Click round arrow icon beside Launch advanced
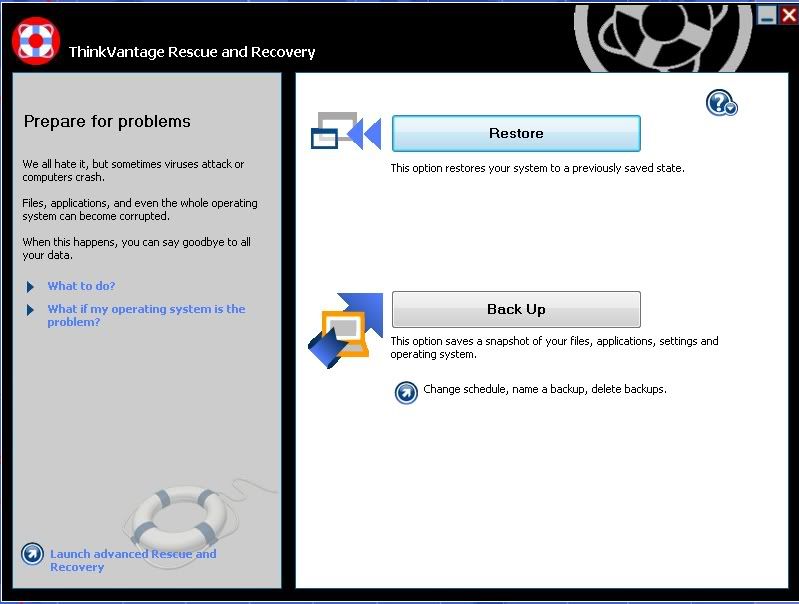The width and height of the screenshot is (799, 604). point(32,554)
